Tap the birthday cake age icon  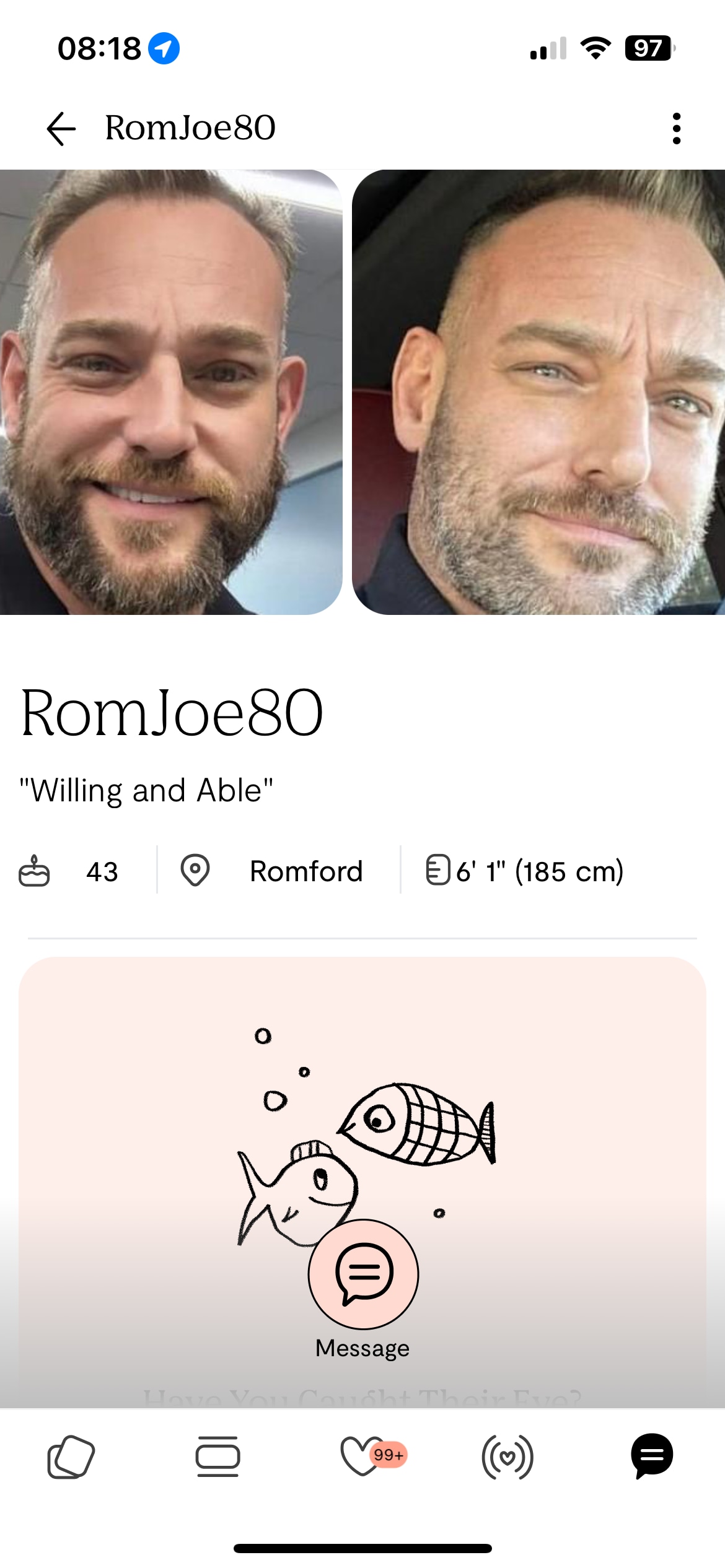pos(34,871)
